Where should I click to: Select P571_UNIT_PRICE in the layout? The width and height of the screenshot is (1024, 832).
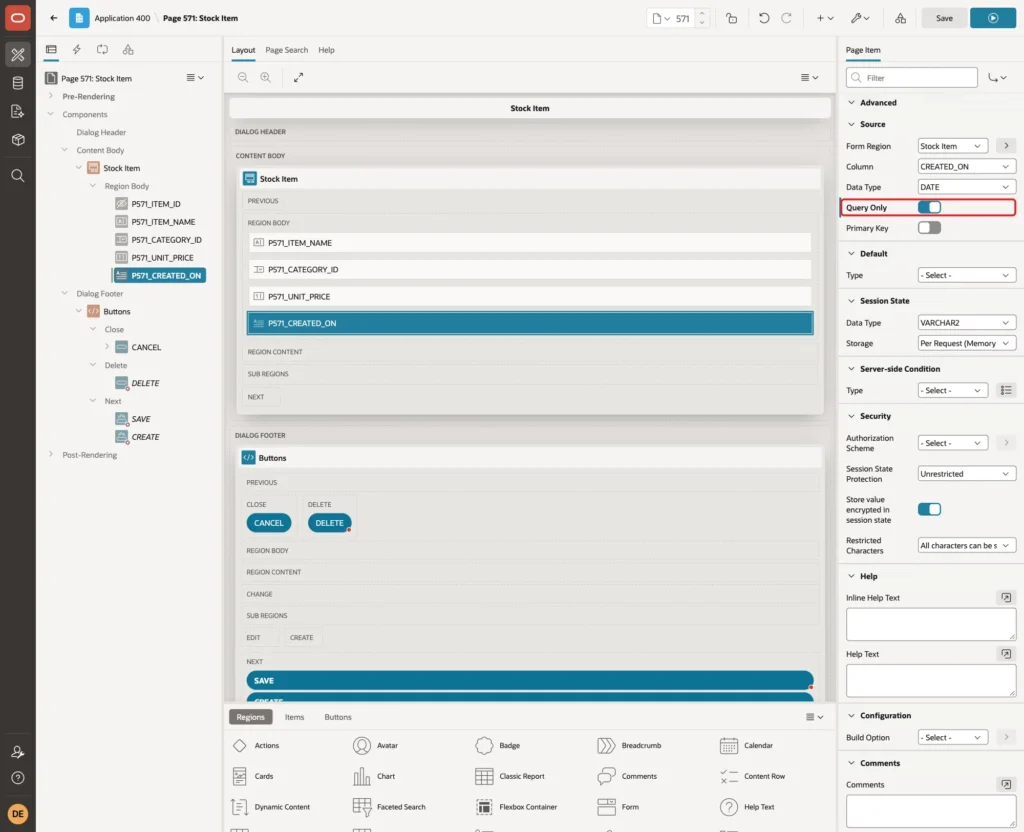coord(530,296)
